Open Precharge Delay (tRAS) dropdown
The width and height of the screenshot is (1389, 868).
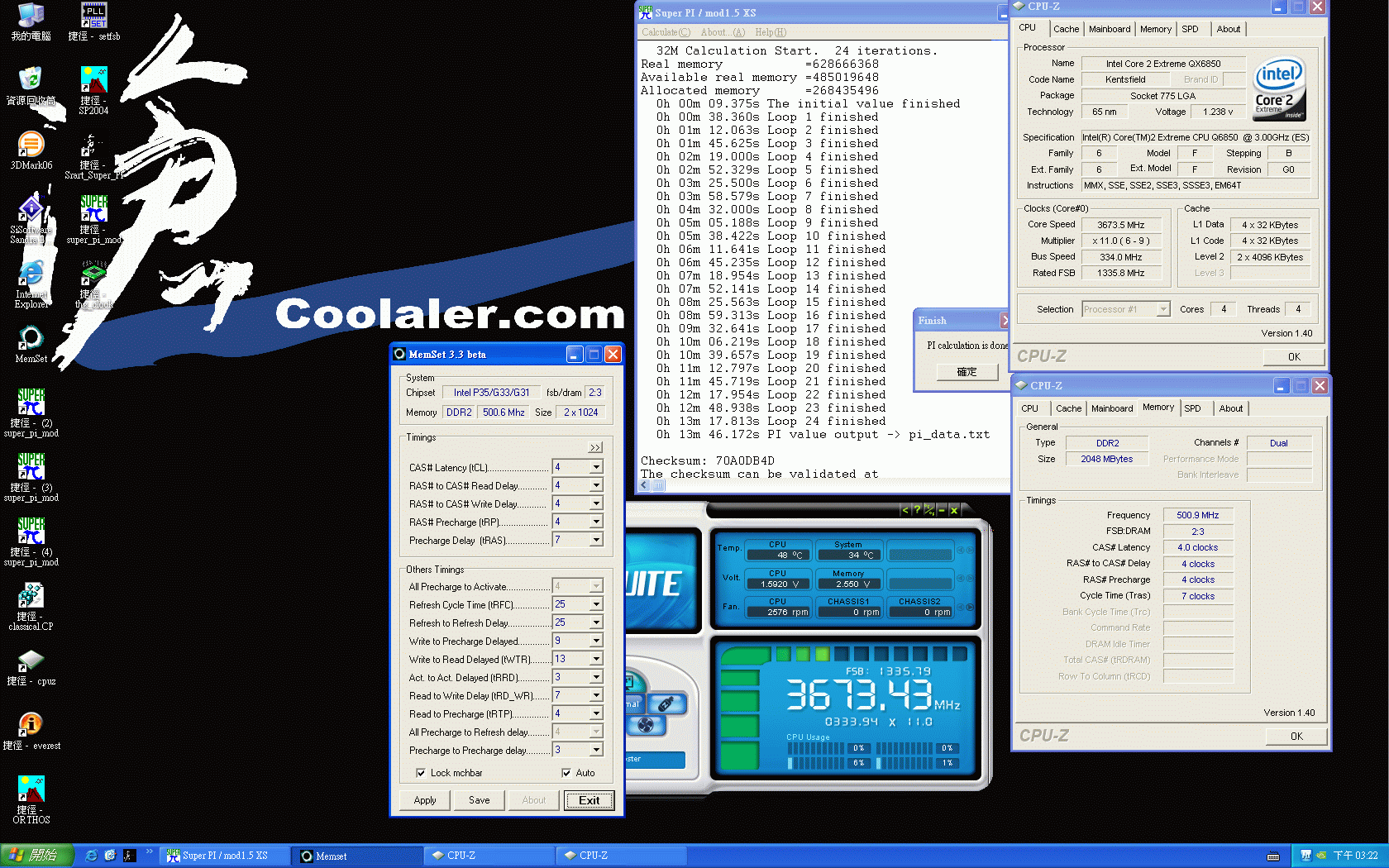[x=596, y=540]
